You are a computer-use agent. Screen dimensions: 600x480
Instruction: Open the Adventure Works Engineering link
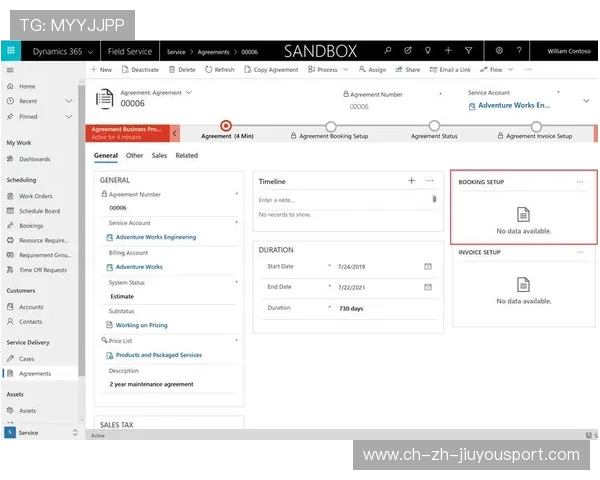pyautogui.click(x=155, y=237)
